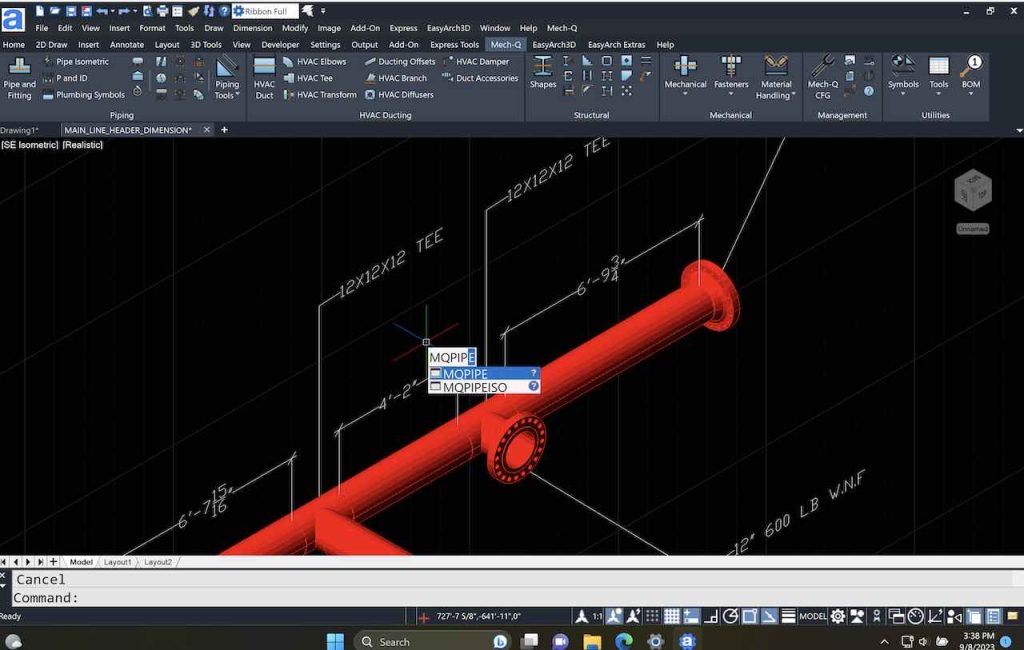1024x650 pixels.
Task: Toggle snap mode on the status bar
Action: 651,616
